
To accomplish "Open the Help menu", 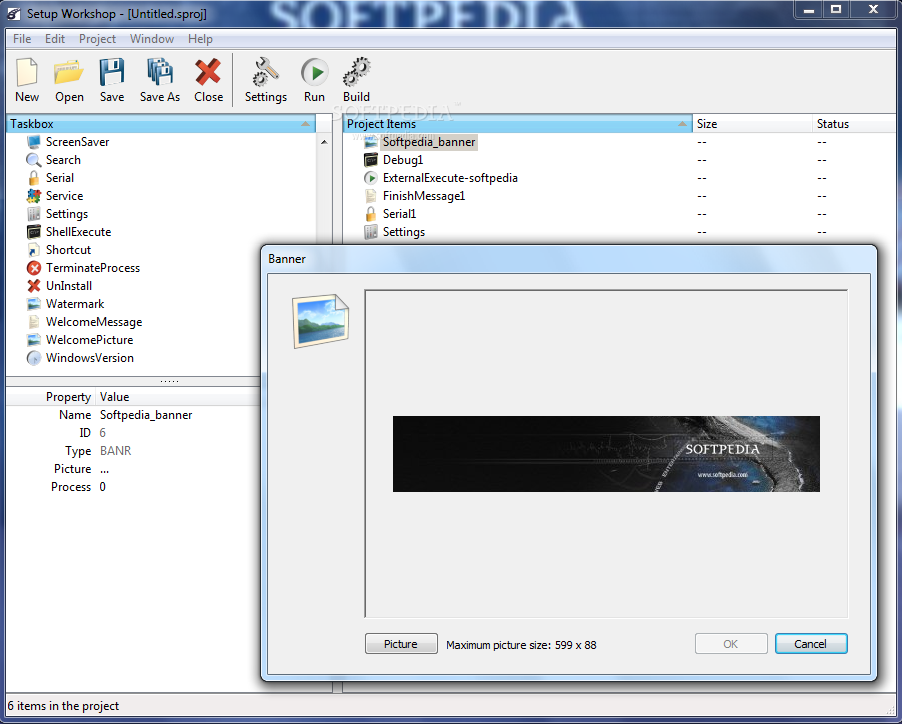I will [x=200, y=39].
